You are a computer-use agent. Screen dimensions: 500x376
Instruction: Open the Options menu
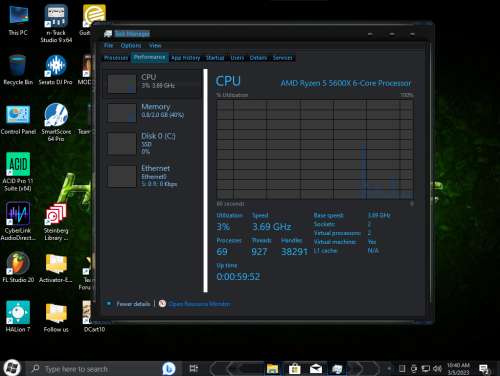coord(131,45)
